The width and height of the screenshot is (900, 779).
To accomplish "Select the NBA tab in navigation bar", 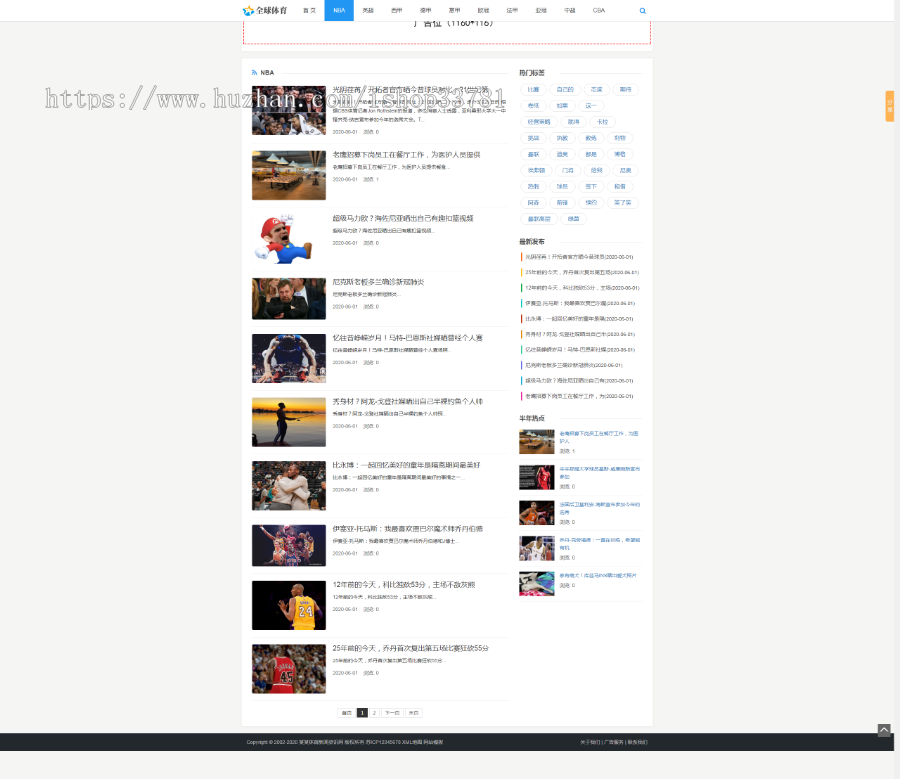I will click(x=339, y=10).
